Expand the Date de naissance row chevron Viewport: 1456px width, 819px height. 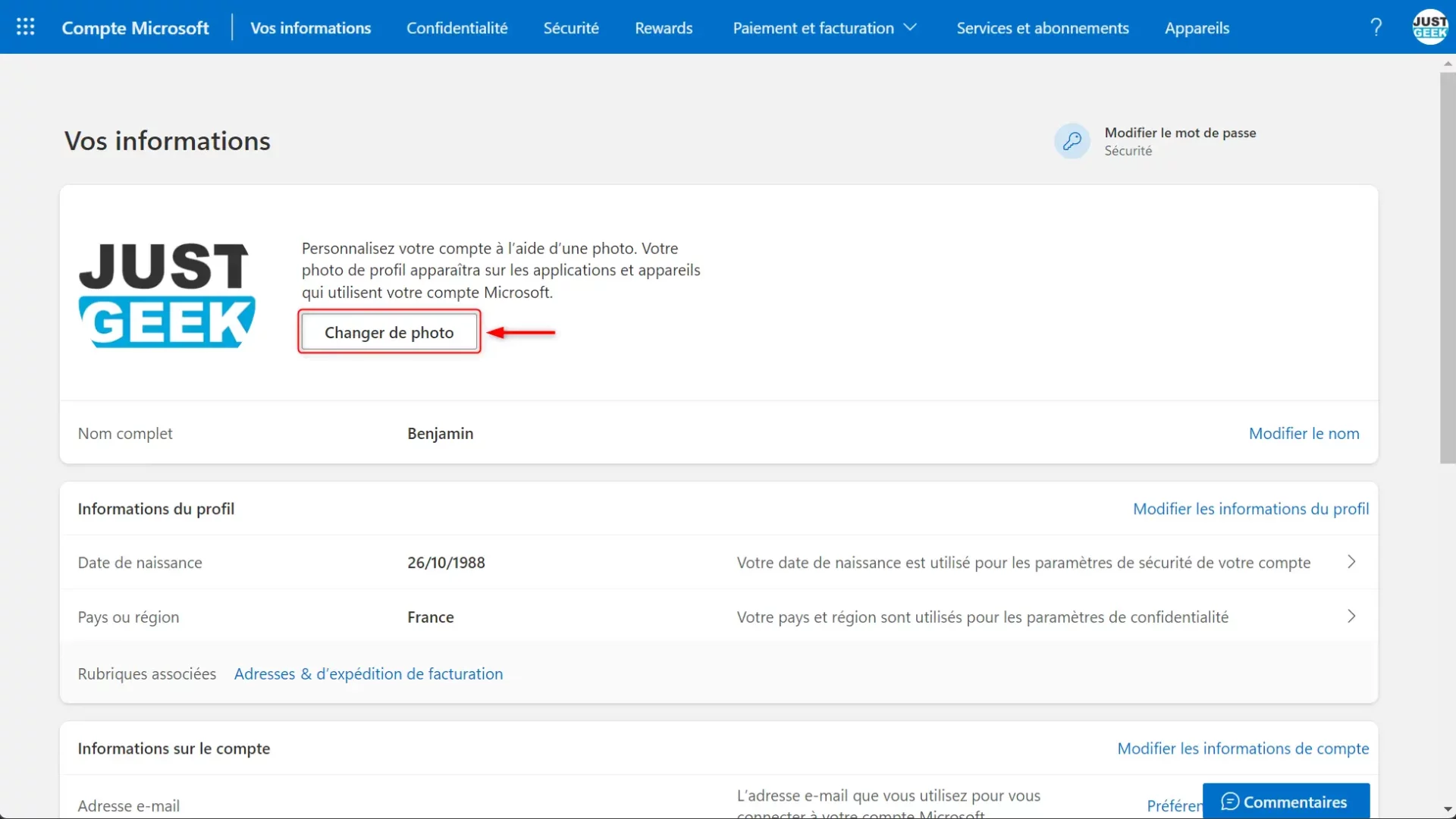tap(1351, 562)
